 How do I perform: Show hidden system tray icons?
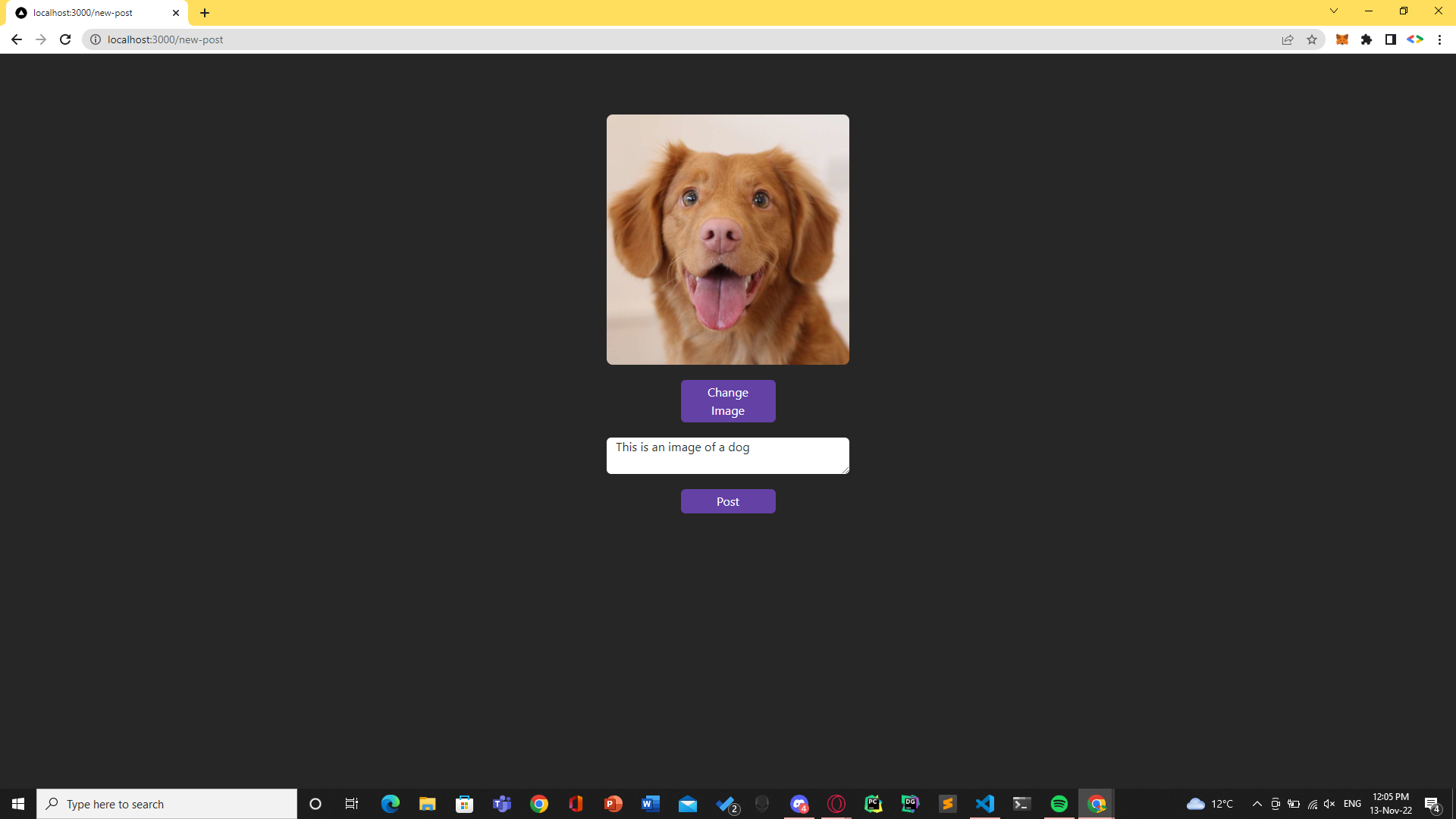(x=1257, y=804)
